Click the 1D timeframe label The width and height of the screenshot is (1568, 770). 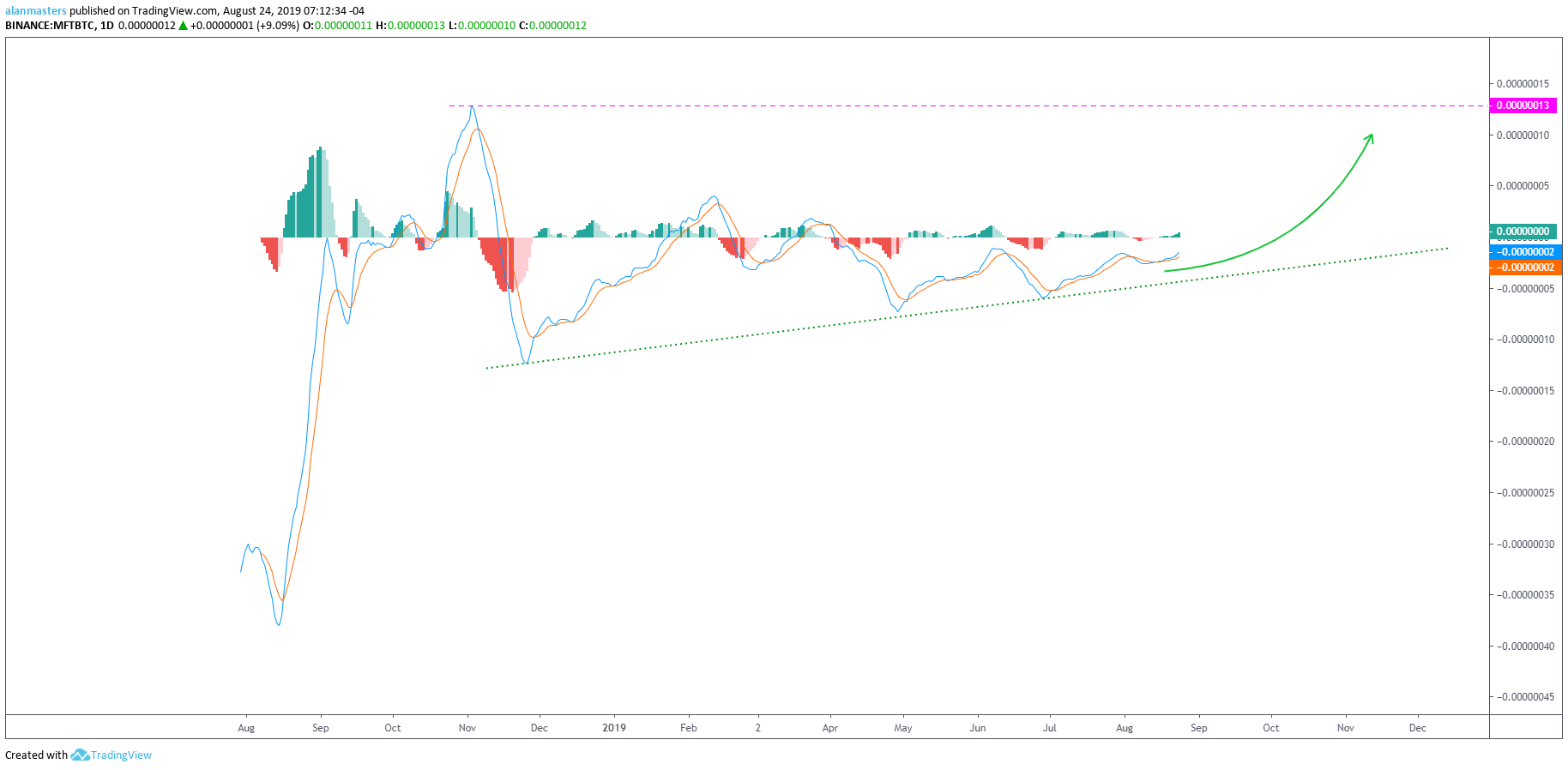107,26
